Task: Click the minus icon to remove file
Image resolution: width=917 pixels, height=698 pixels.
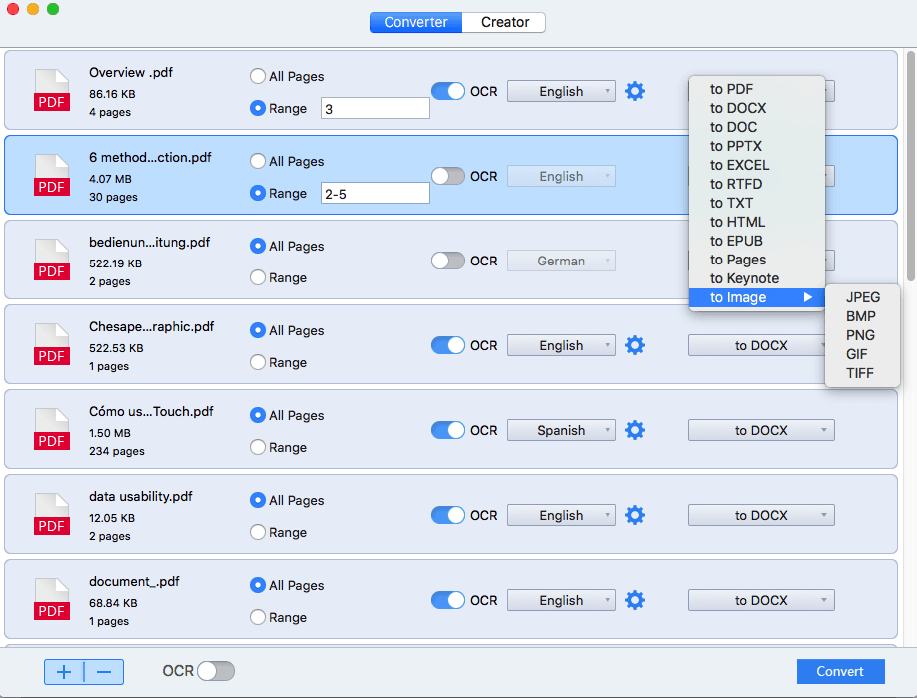Action: click(104, 672)
